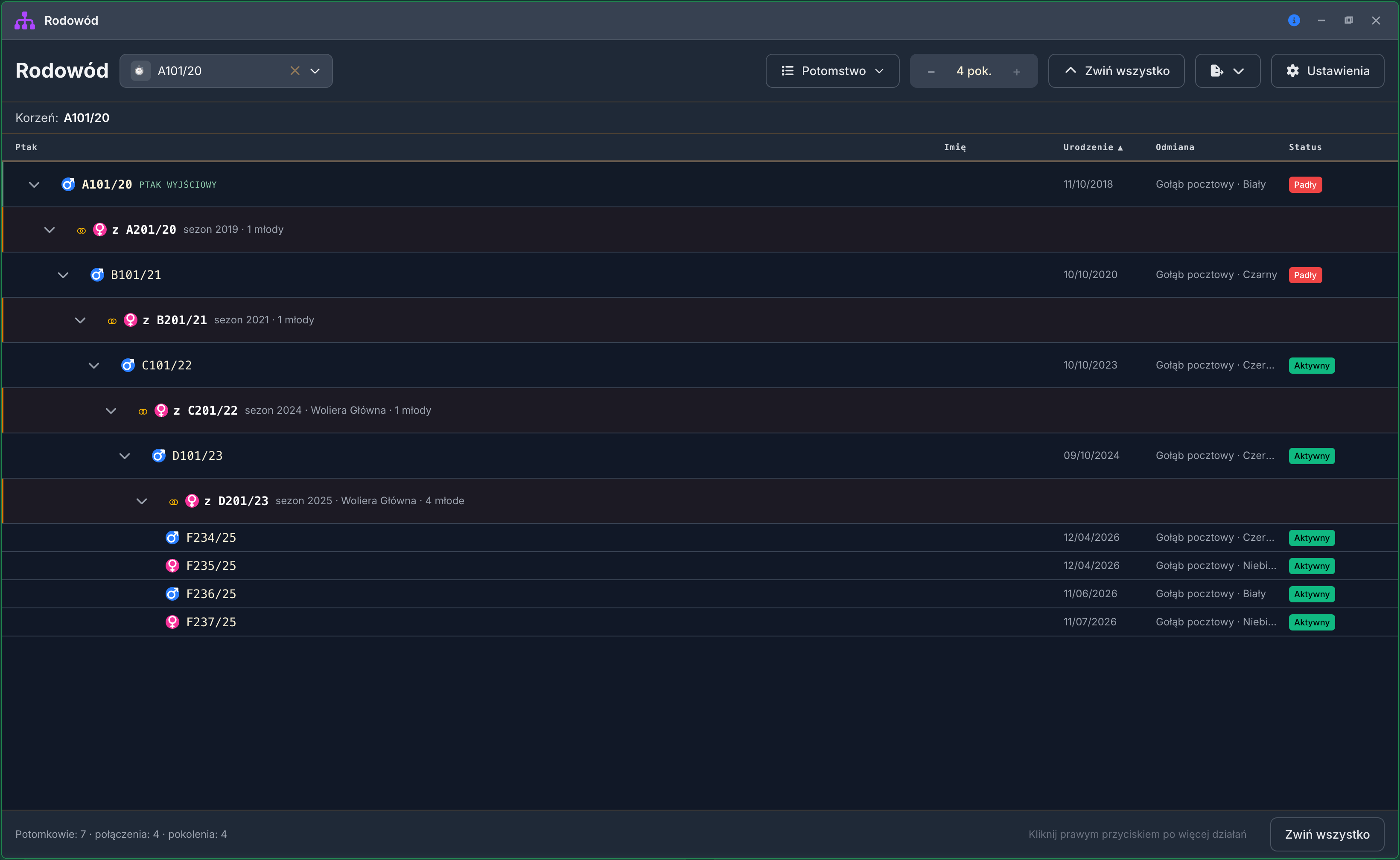Collapse the D101/23 row
This screenshot has height=860, width=1400.
click(x=125, y=456)
